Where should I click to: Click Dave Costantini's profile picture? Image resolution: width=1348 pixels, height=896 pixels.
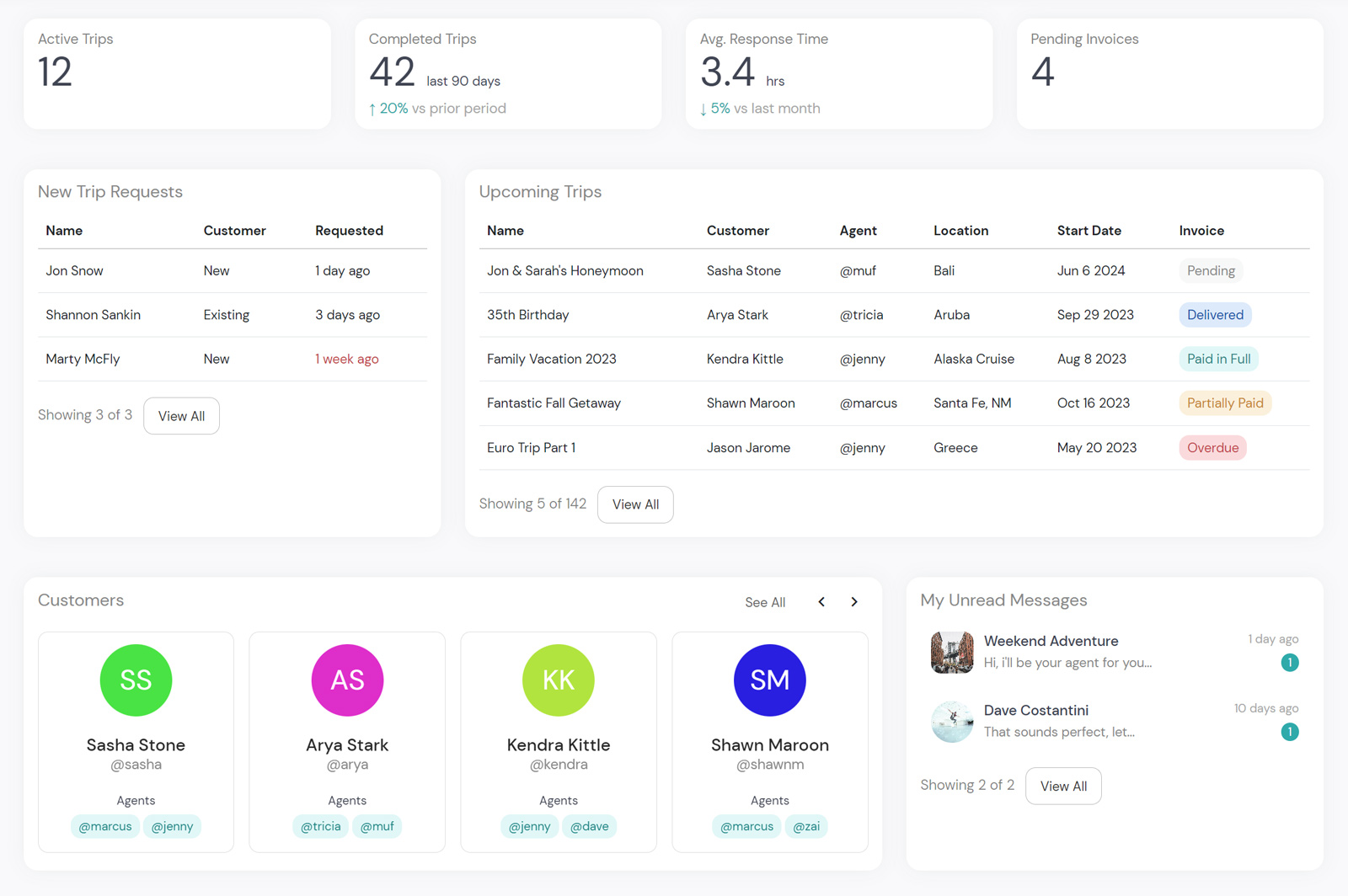click(952, 722)
